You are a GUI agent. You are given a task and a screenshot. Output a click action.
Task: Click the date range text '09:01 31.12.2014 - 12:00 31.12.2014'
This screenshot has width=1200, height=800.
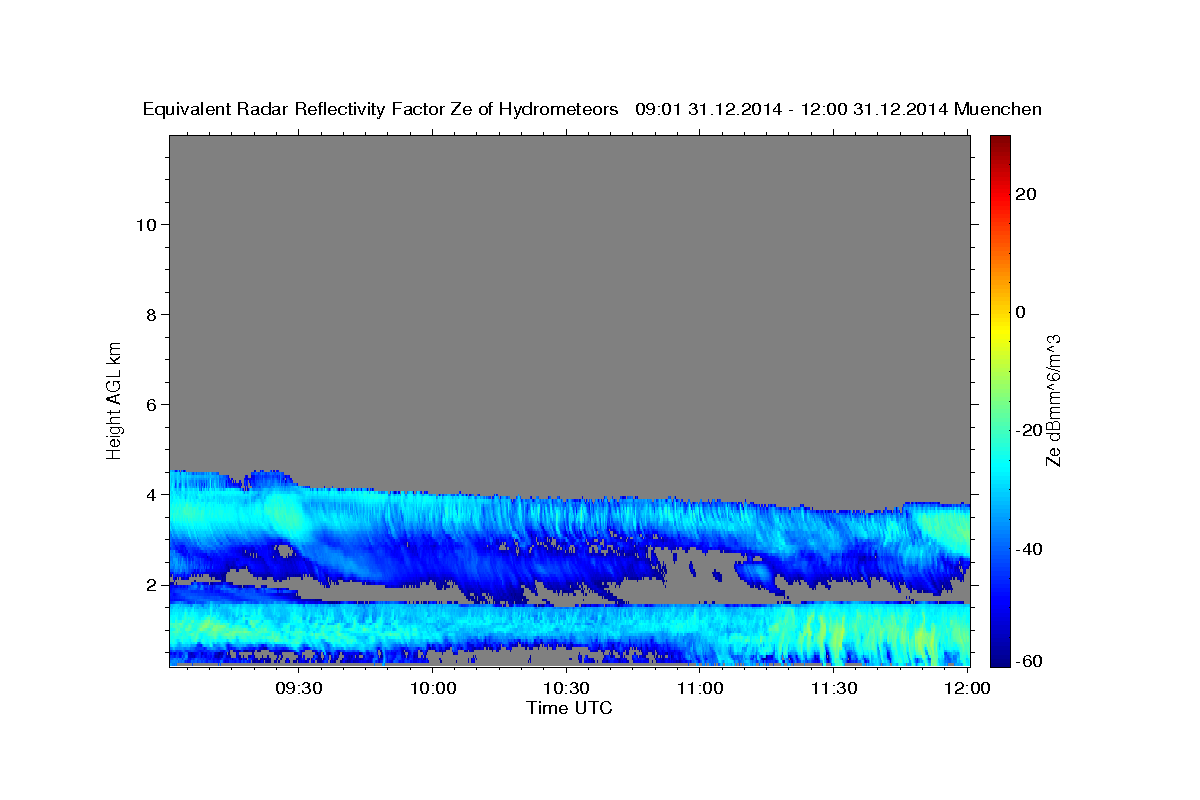pos(792,109)
